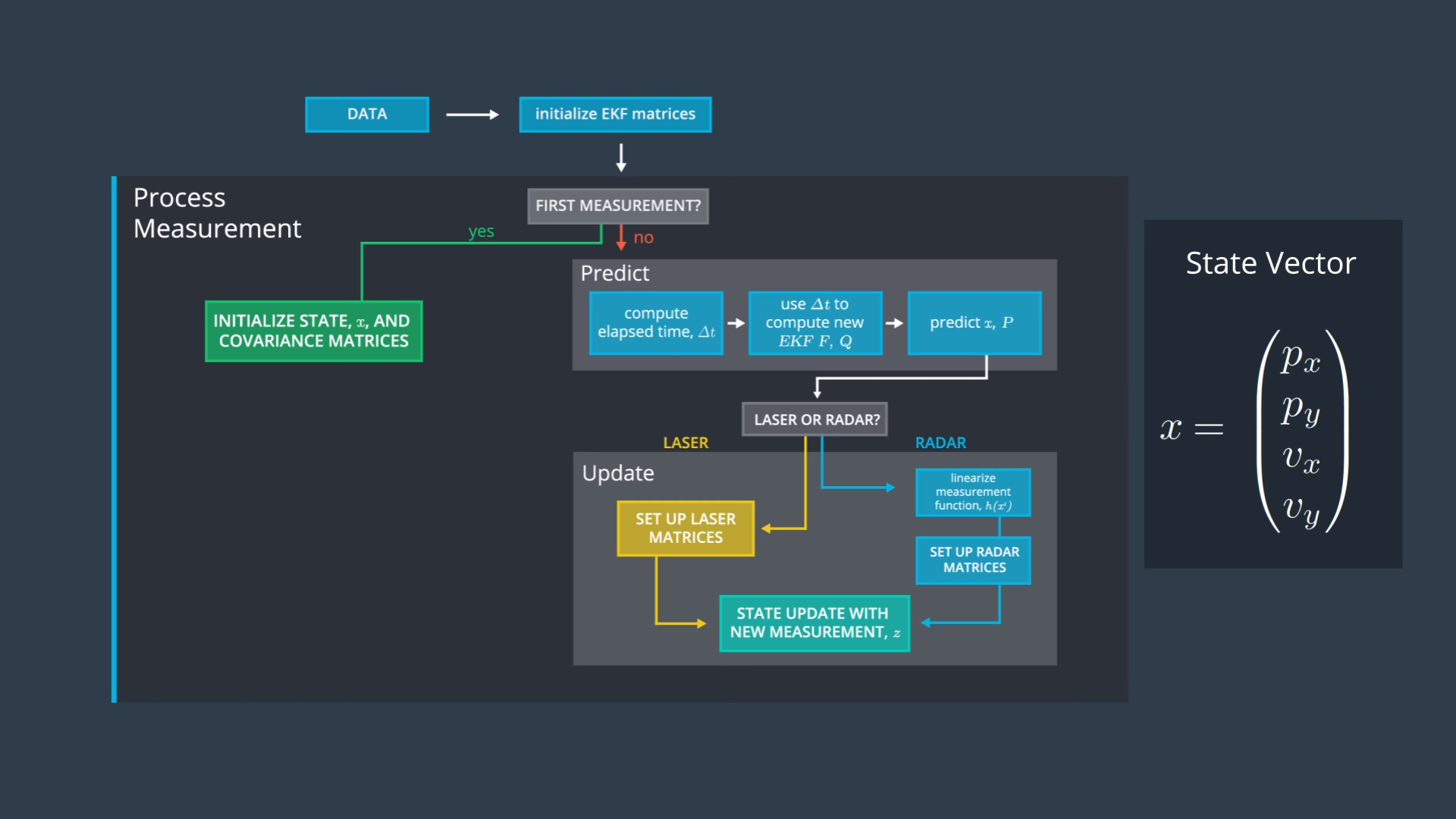Click the predict x, P box
The width and height of the screenshot is (1456, 819).
click(x=974, y=323)
